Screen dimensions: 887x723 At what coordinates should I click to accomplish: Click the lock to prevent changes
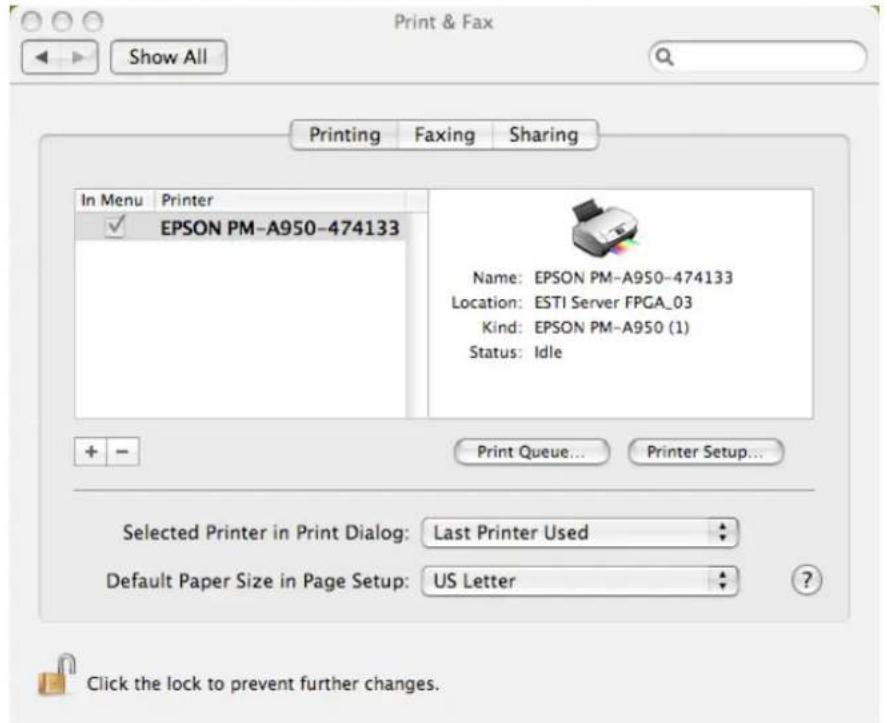[x=57, y=675]
